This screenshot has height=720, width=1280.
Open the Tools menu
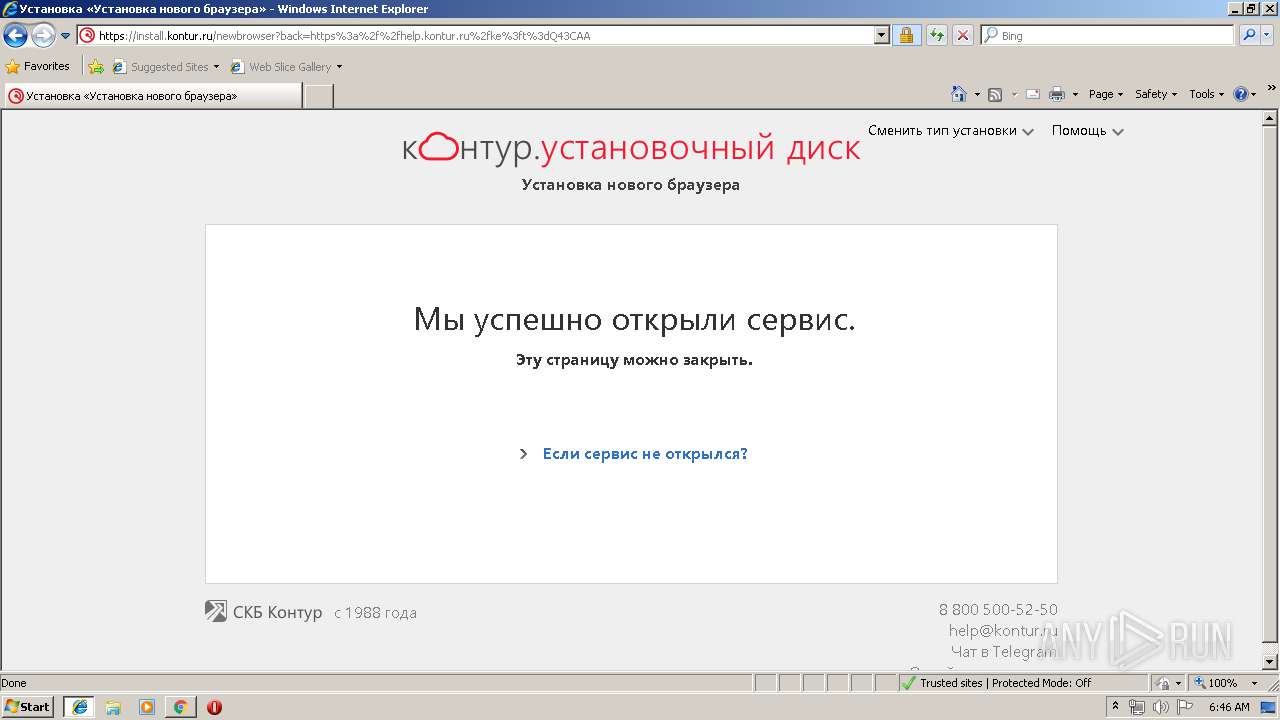tap(1206, 94)
